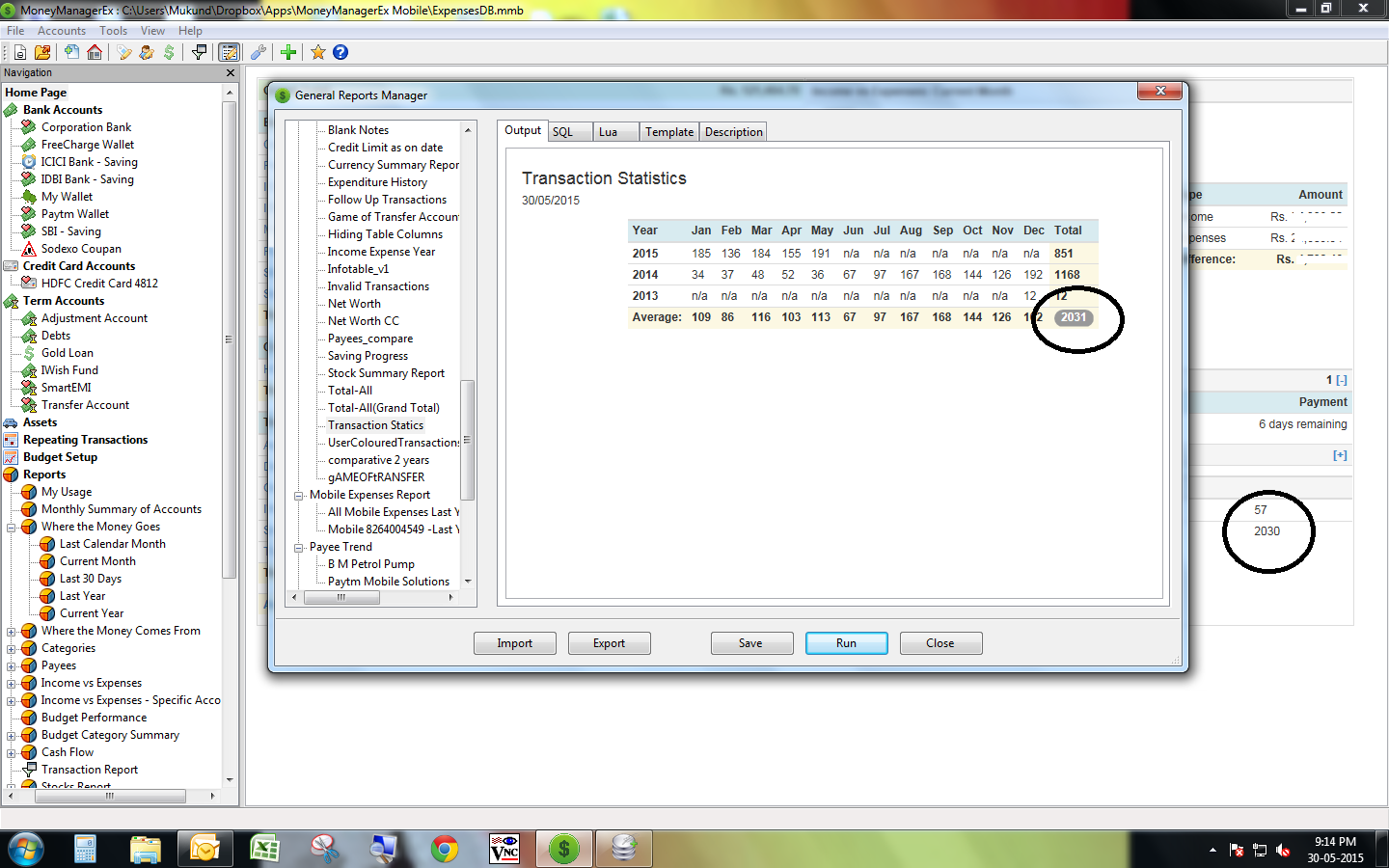This screenshot has height=868, width=1389.
Task: Switch to the SQL tab
Action: click(563, 132)
